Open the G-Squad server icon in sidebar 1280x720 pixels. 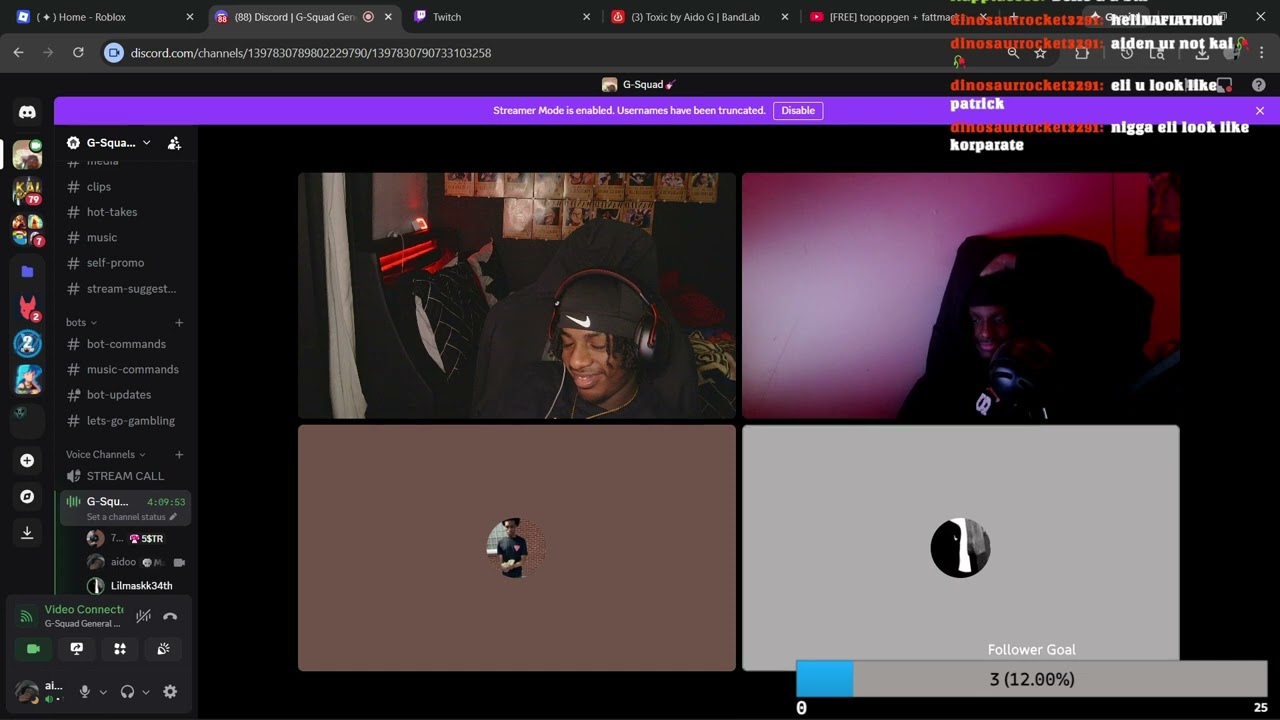27,154
